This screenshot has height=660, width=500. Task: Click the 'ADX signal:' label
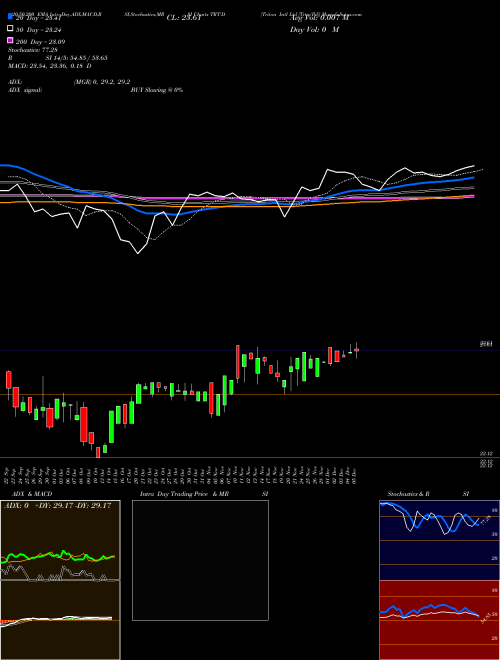coord(25,90)
